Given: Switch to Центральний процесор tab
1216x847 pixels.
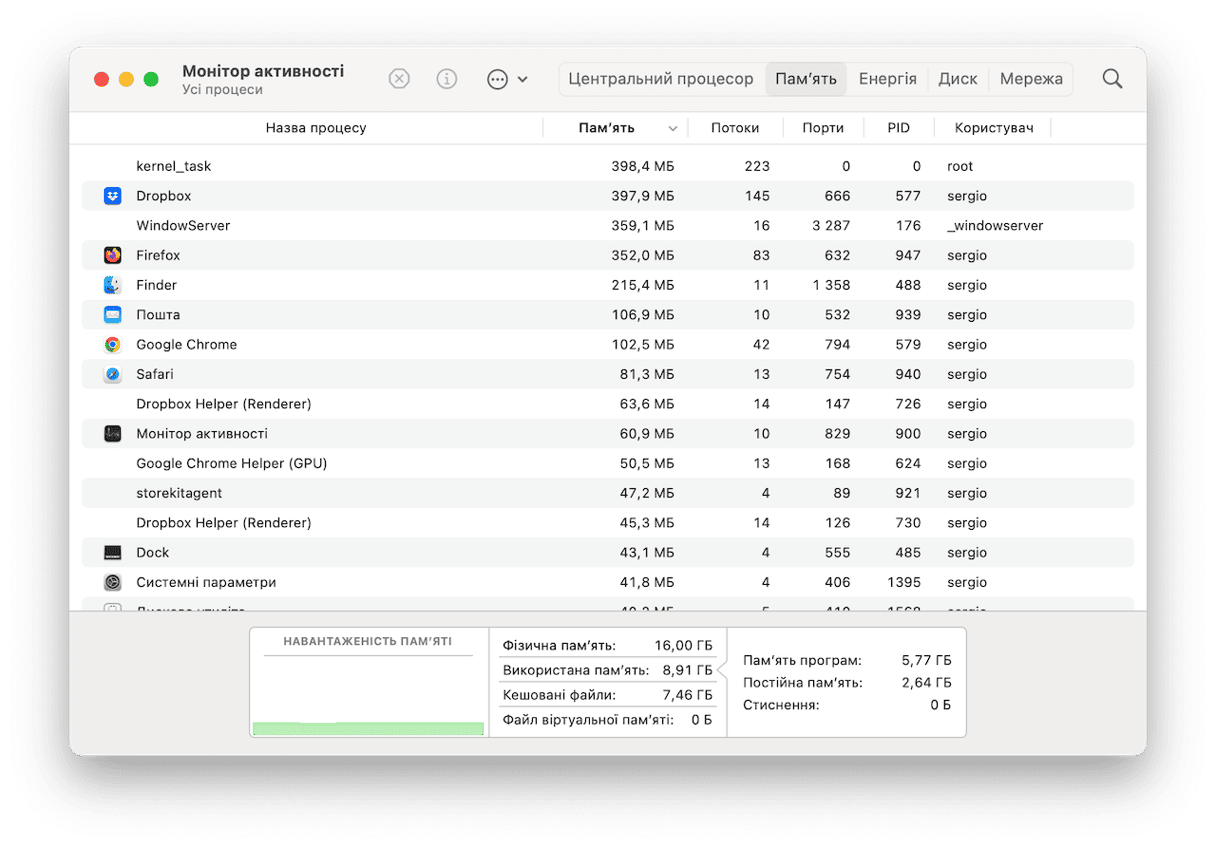Looking at the screenshot, I should pos(661,79).
